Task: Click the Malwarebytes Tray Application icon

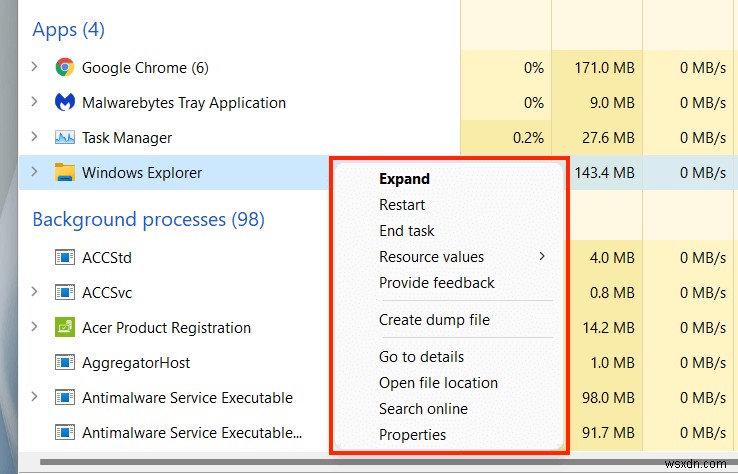Action: 64,102
